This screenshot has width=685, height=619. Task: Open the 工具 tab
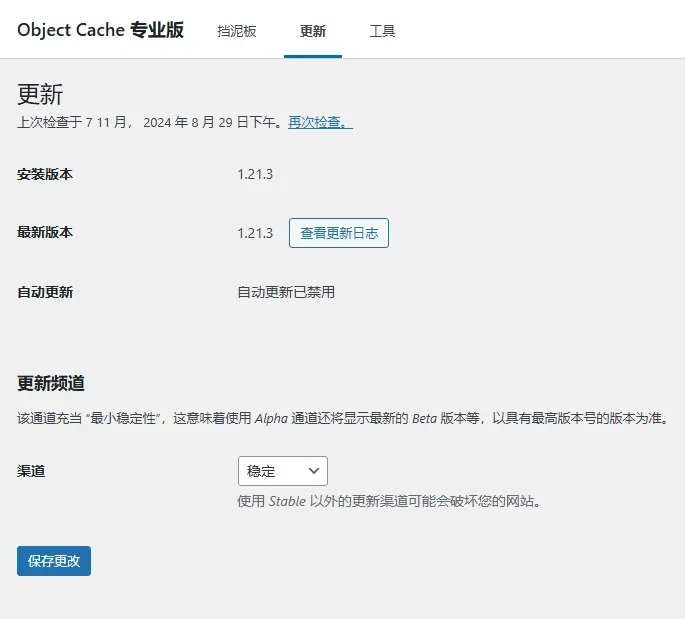point(382,31)
